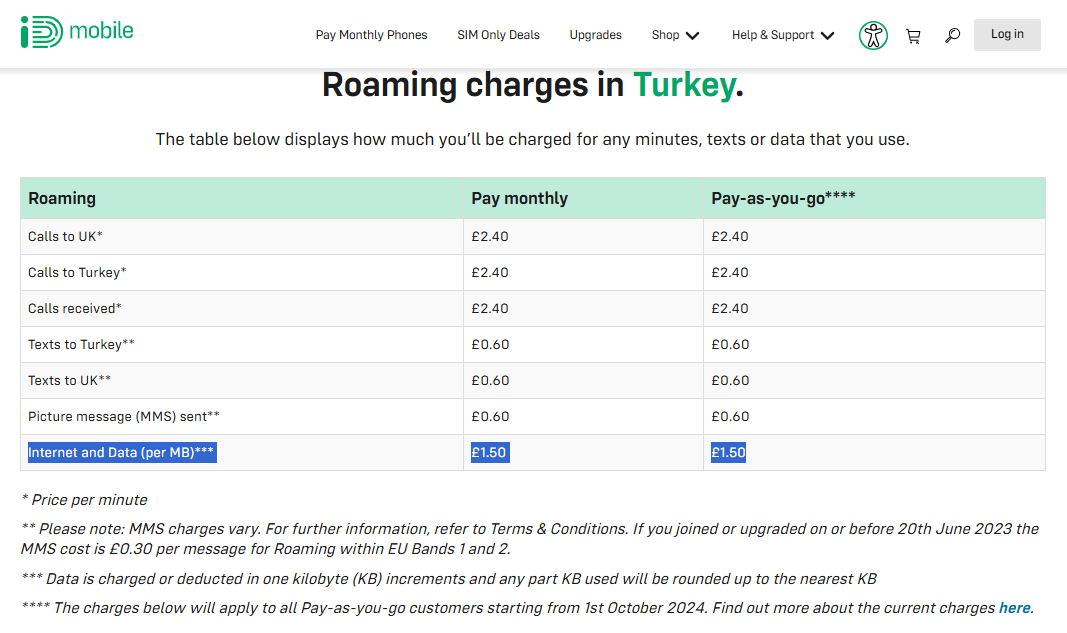Click the Pay monthly £1.50 data price
Viewport: 1067px width, 633px height.
(x=490, y=453)
